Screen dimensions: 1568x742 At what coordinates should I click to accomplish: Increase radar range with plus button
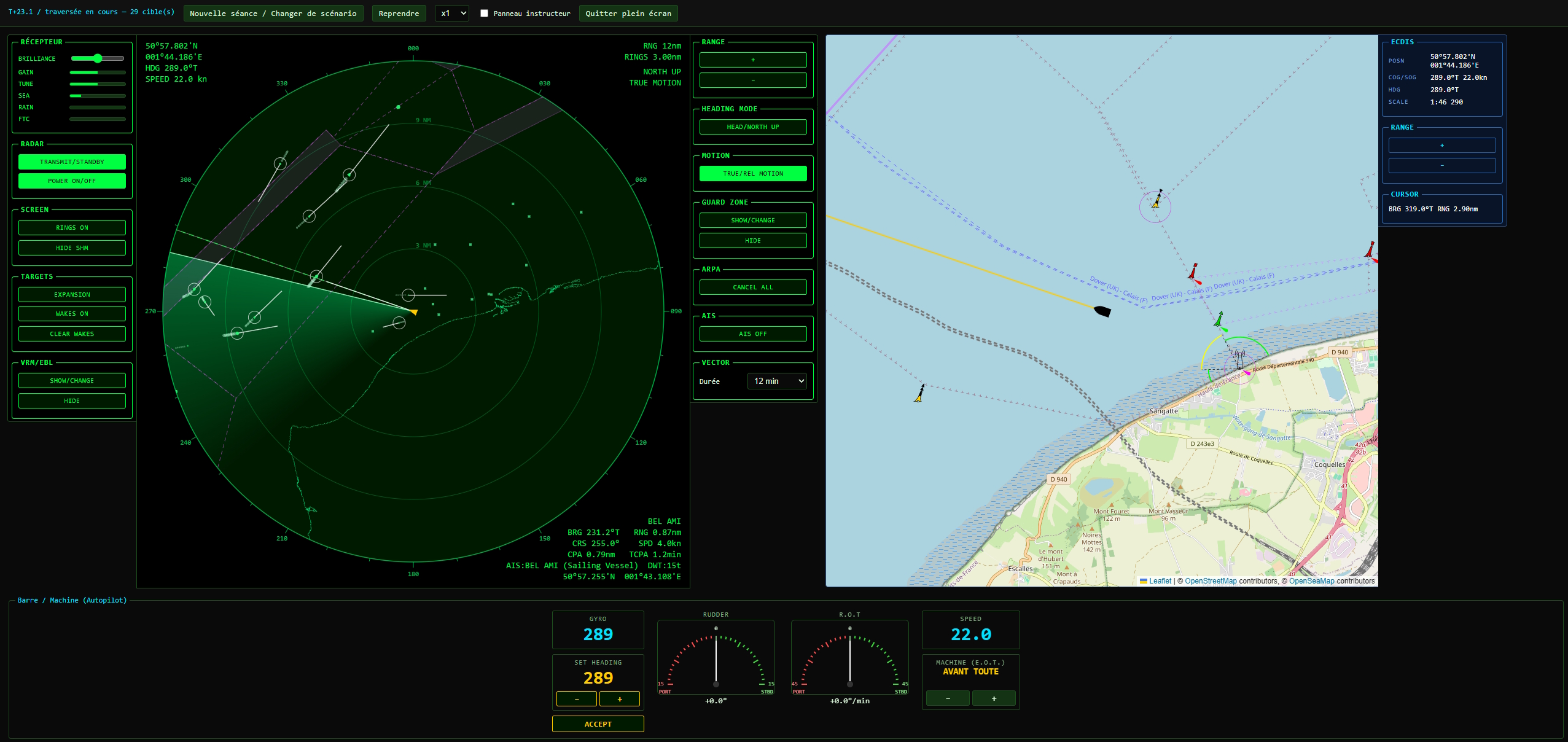(x=753, y=60)
